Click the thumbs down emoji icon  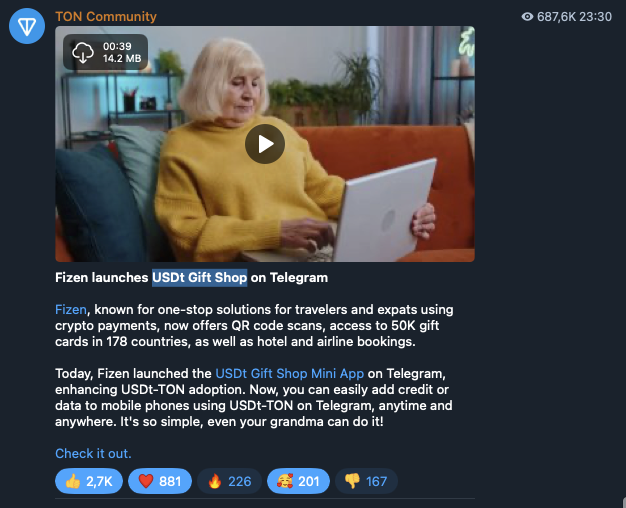[352, 481]
